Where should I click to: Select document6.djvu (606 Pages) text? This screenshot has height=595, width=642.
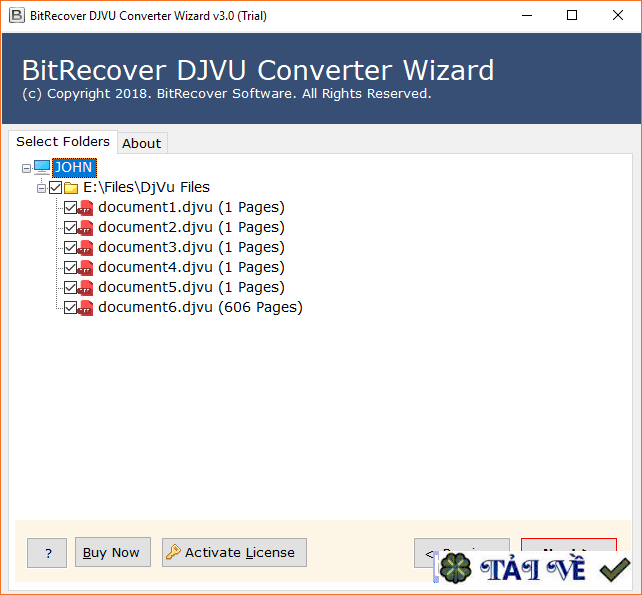pos(200,308)
